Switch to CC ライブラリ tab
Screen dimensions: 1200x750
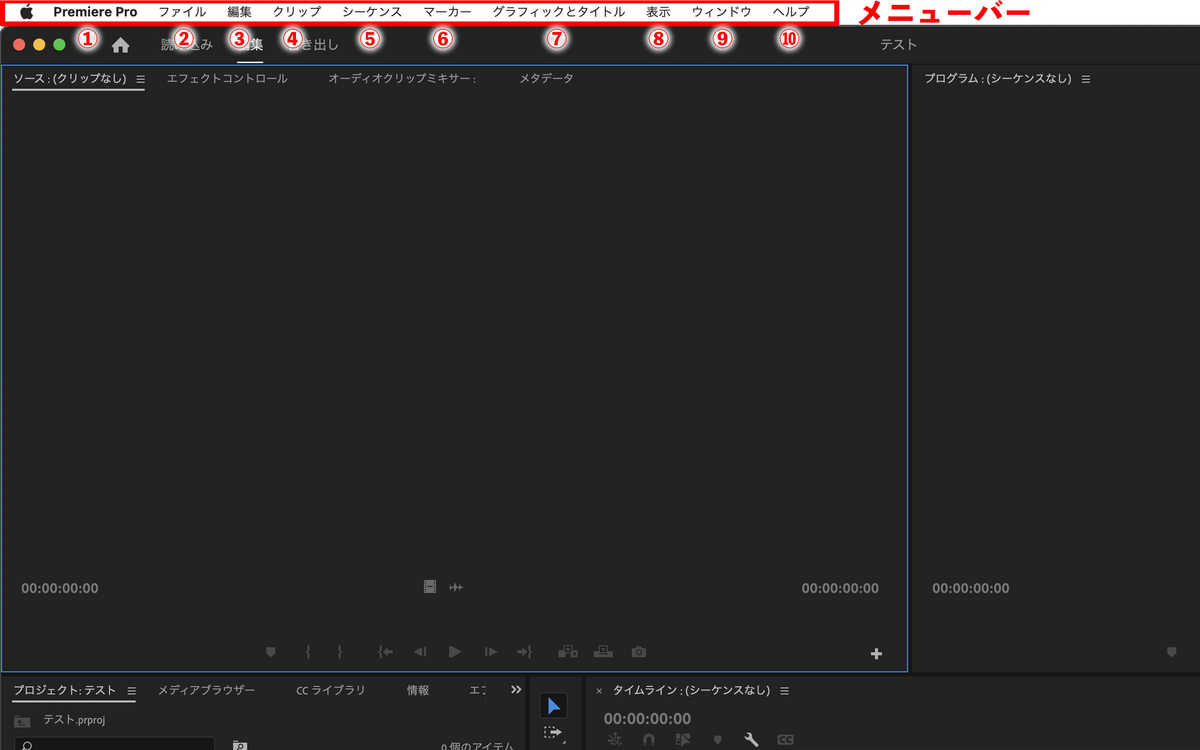pyautogui.click(x=331, y=690)
